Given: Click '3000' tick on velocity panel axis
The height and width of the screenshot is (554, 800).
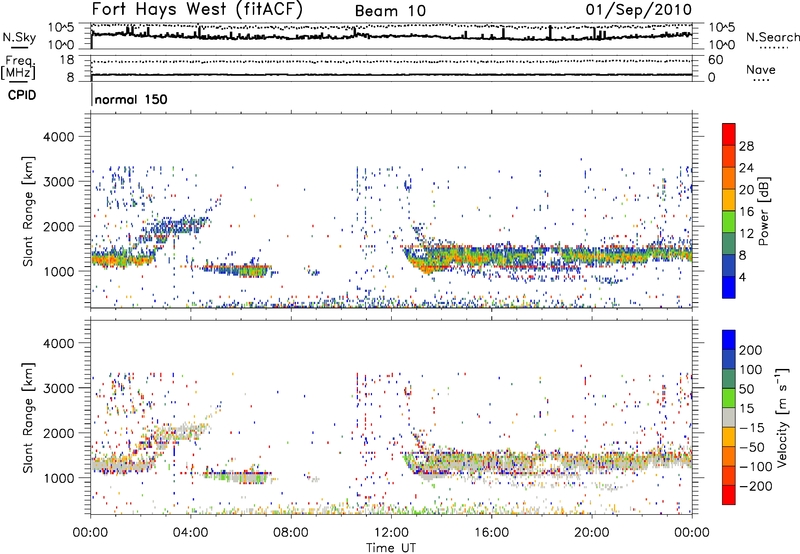Looking at the screenshot, I should pos(59,388).
